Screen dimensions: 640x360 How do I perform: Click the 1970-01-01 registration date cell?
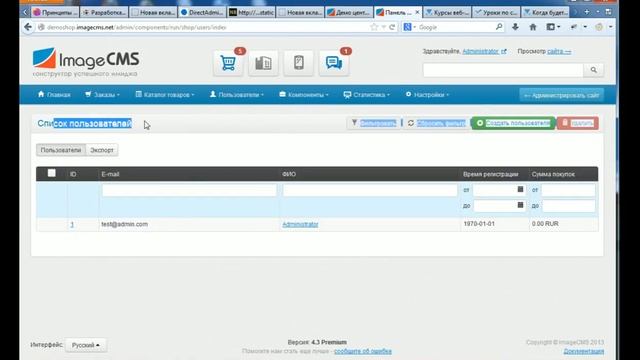tap(479, 224)
